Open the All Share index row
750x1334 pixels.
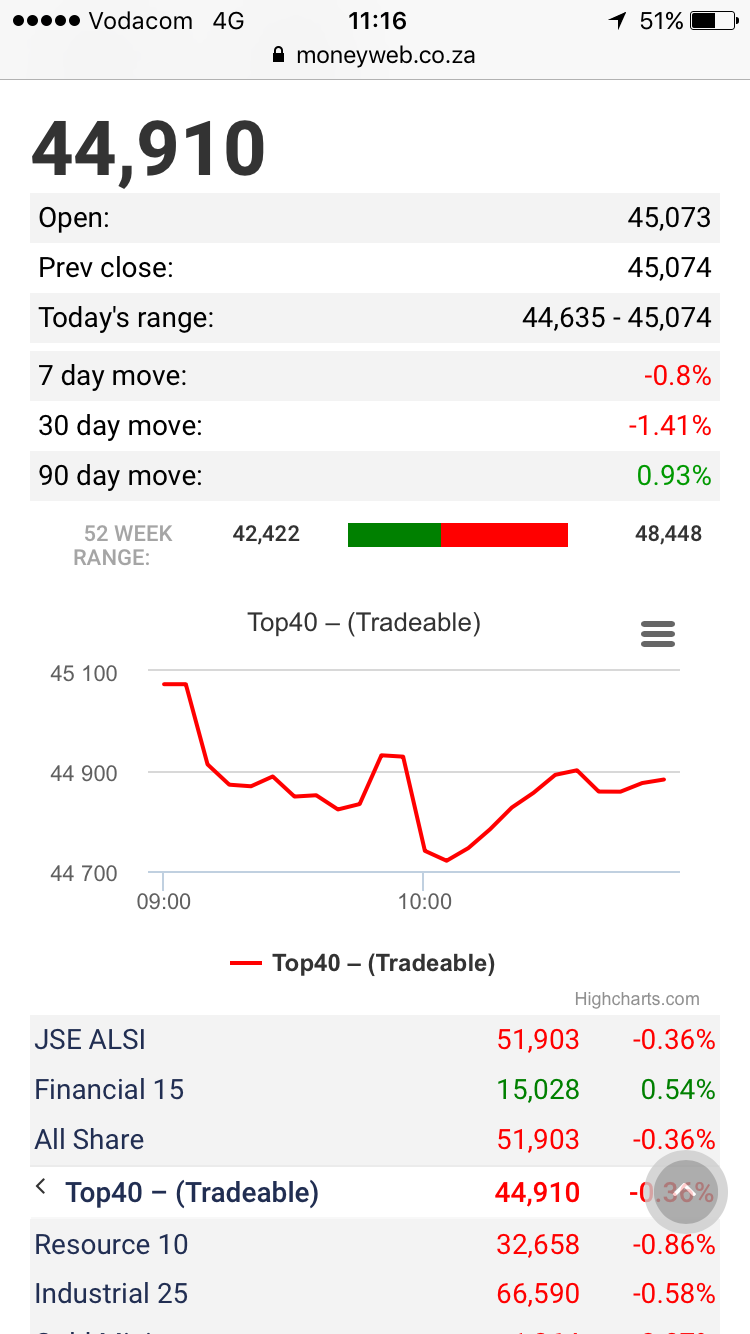click(x=375, y=1140)
